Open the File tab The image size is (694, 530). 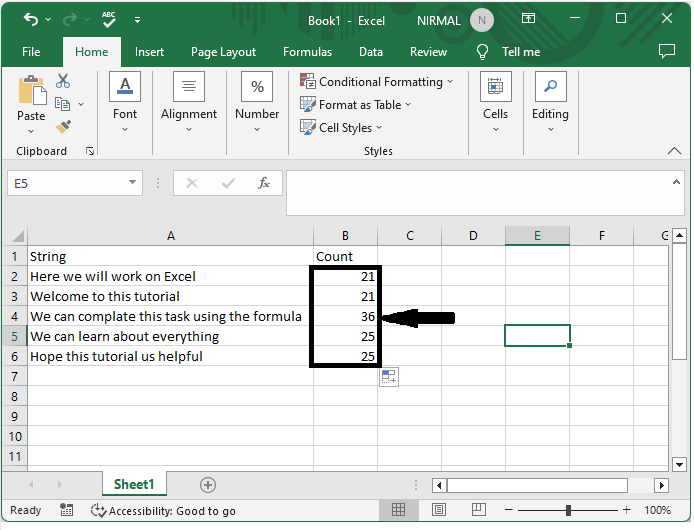coord(31,52)
